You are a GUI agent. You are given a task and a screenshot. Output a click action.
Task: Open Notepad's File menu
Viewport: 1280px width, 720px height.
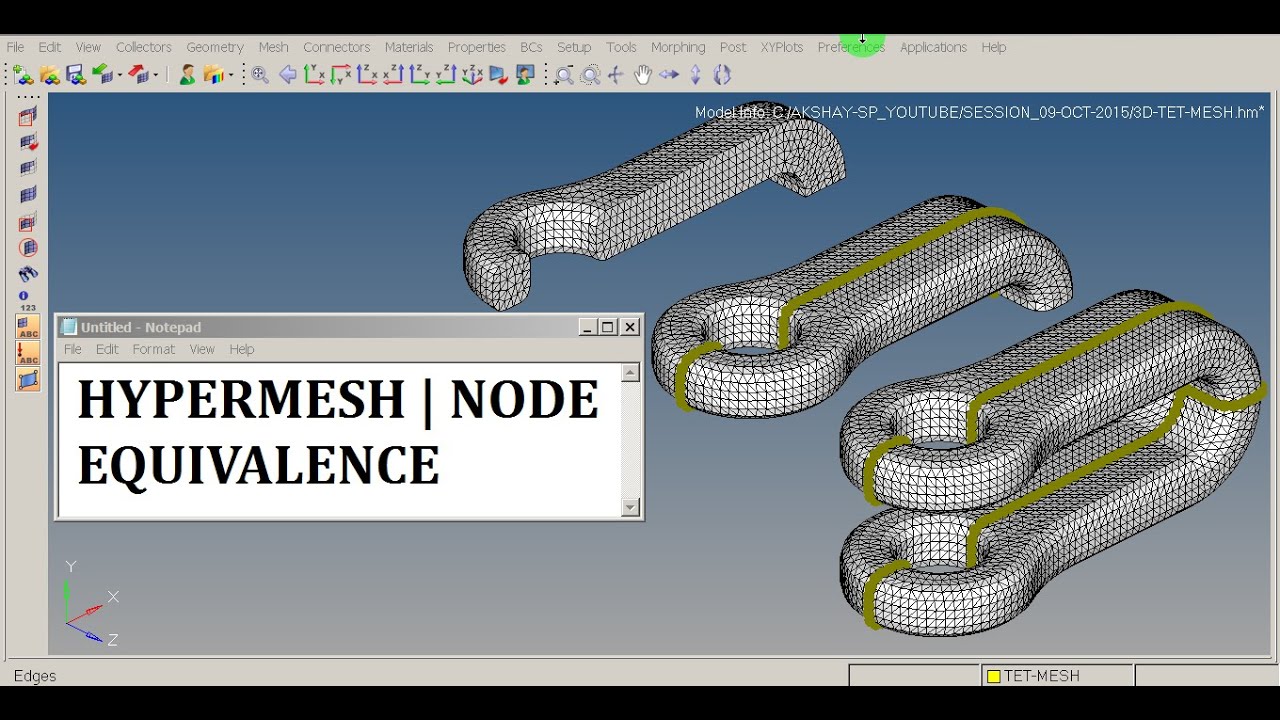point(73,349)
